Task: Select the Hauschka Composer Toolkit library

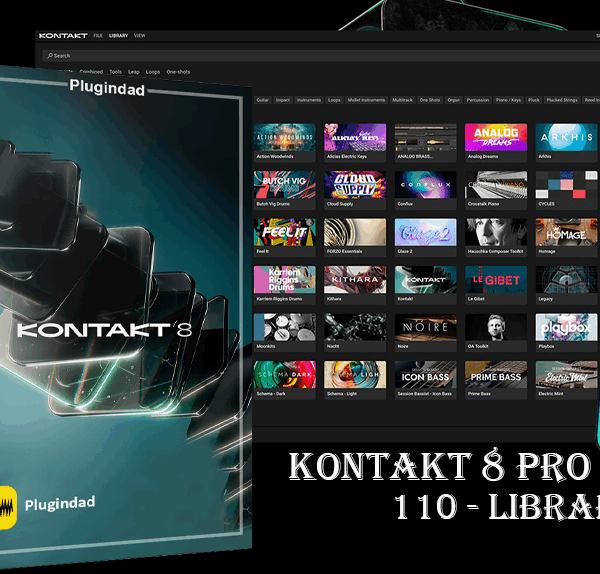Action: 496,237
